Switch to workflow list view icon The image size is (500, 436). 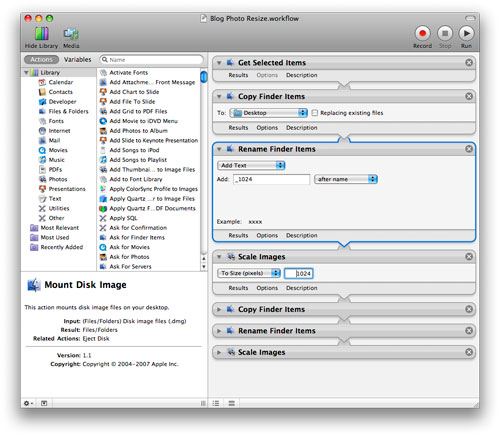pyautogui.click(x=216, y=403)
